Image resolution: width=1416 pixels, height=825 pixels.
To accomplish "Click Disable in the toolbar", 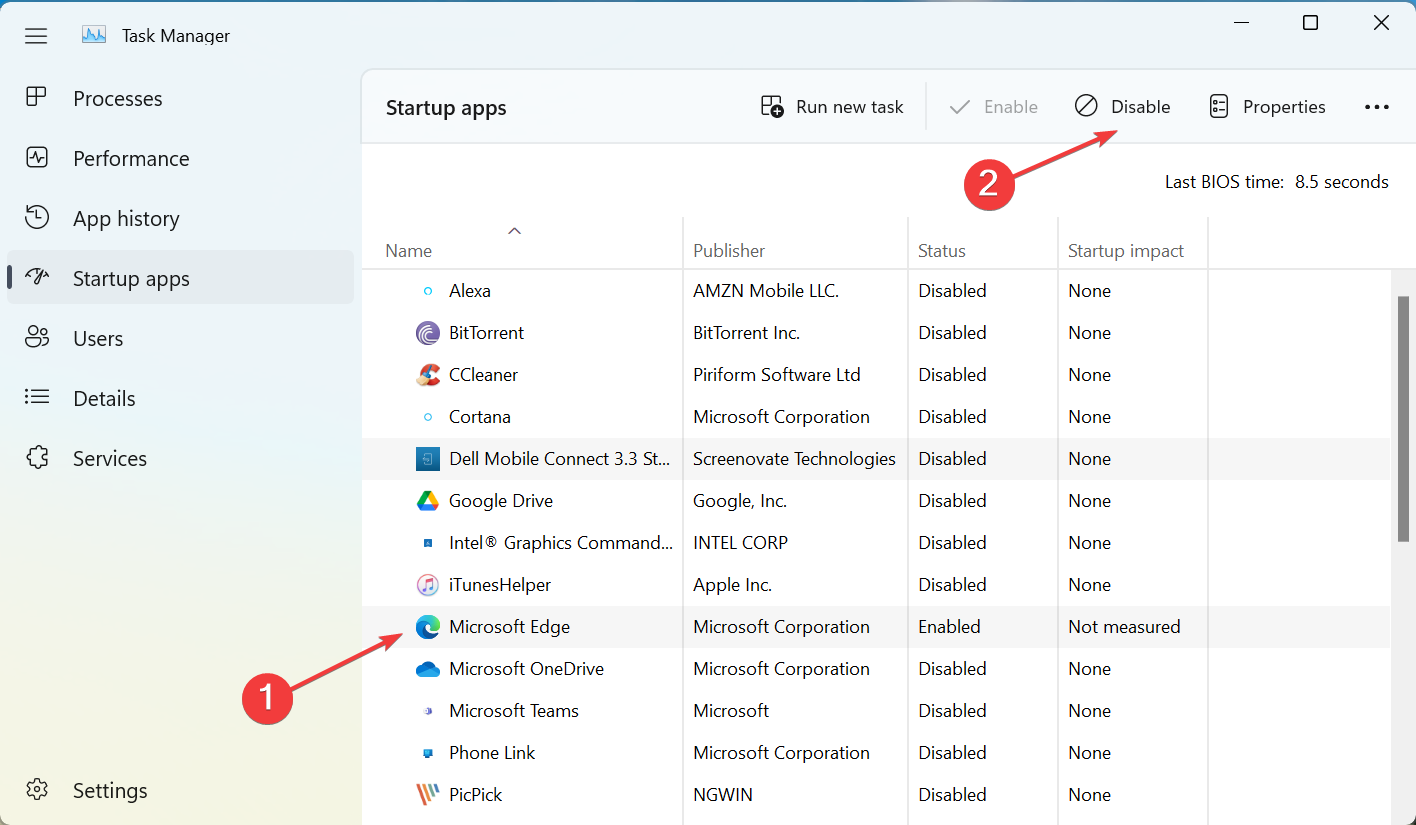I will coord(1122,107).
